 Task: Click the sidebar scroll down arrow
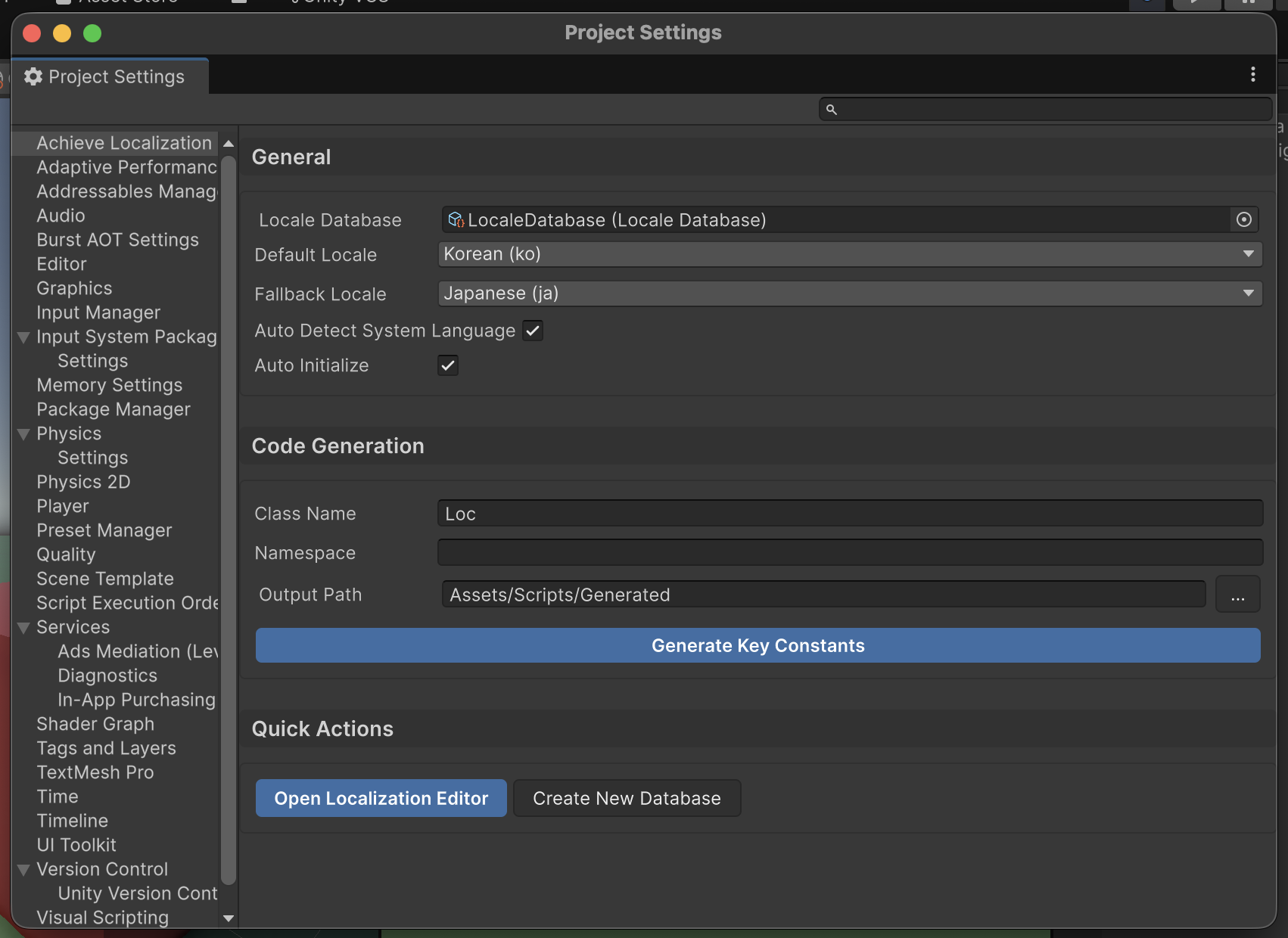[229, 918]
